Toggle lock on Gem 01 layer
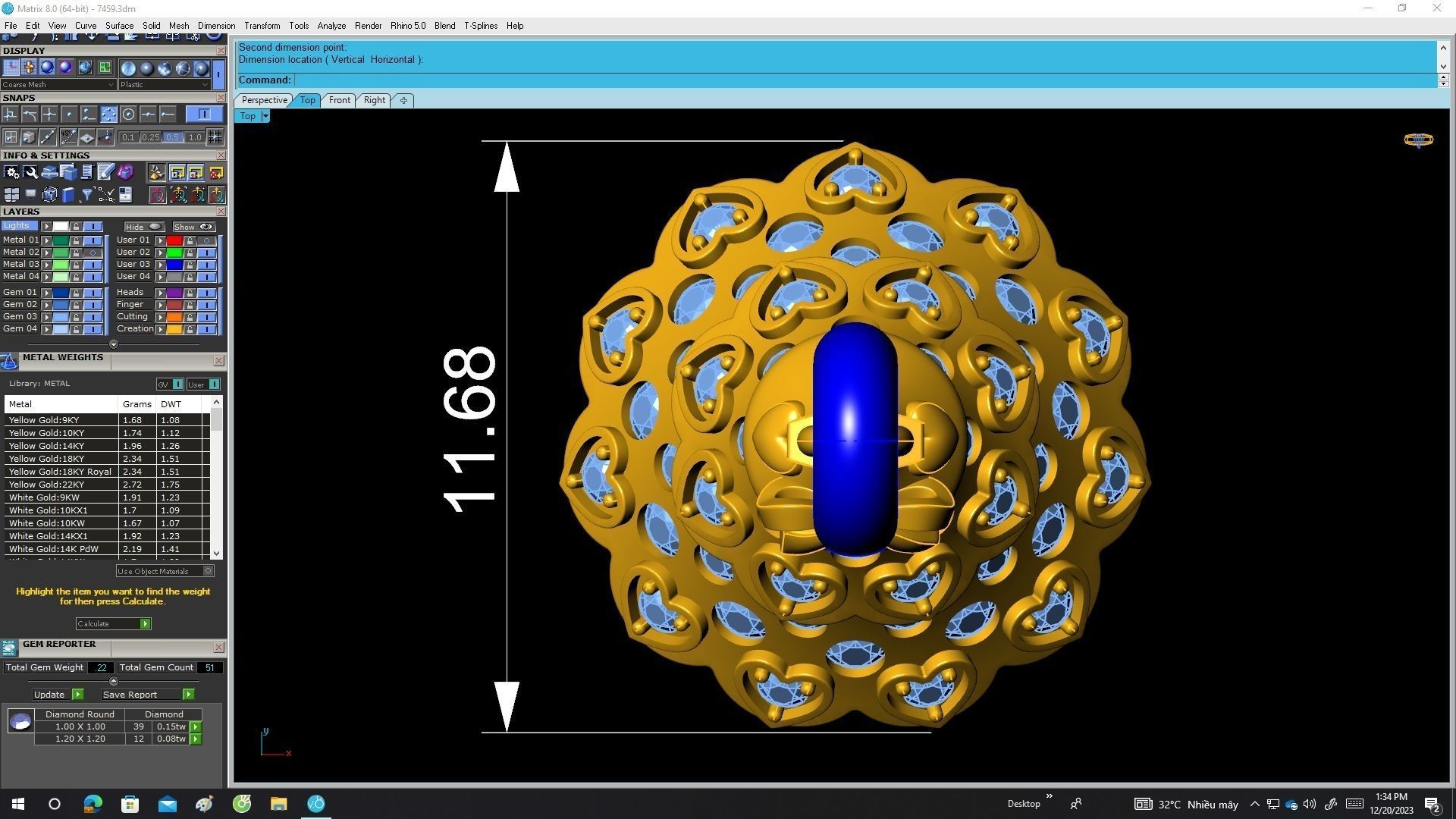This screenshot has height=819, width=1456. (x=76, y=293)
